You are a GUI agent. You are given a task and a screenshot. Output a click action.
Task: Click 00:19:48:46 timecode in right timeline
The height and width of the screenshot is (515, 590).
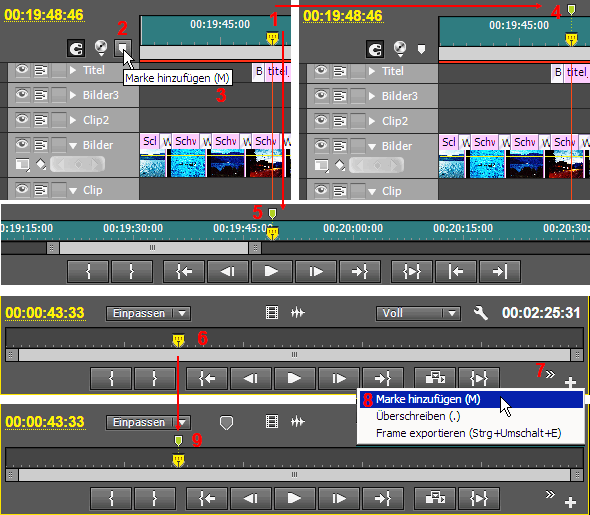pos(342,16)
